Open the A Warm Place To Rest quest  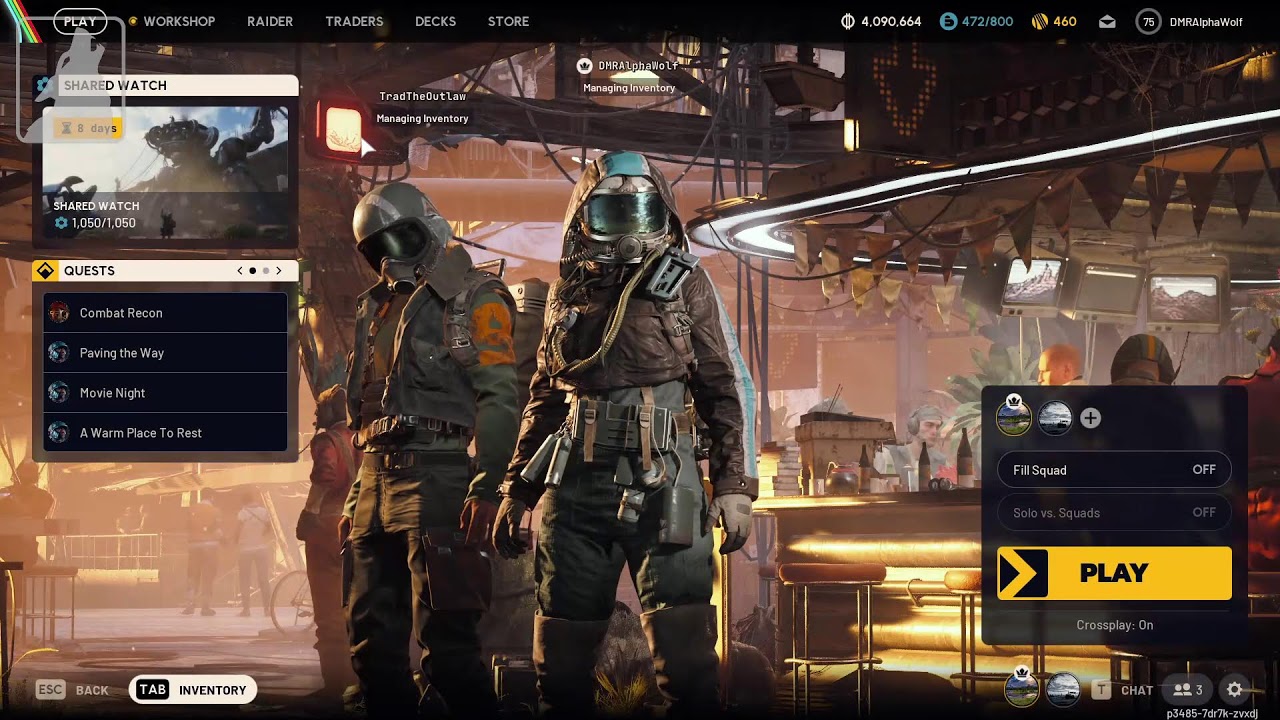(166, 433)
